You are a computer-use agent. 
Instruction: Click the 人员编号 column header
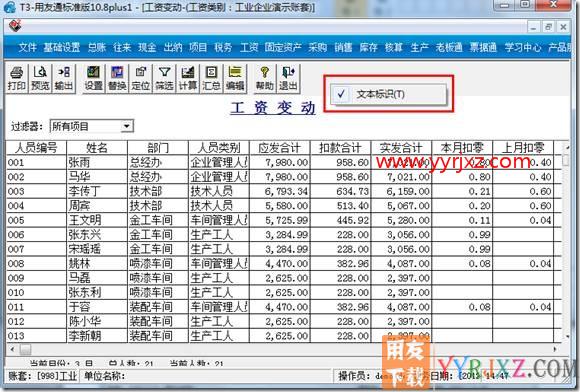pos(36,148)
